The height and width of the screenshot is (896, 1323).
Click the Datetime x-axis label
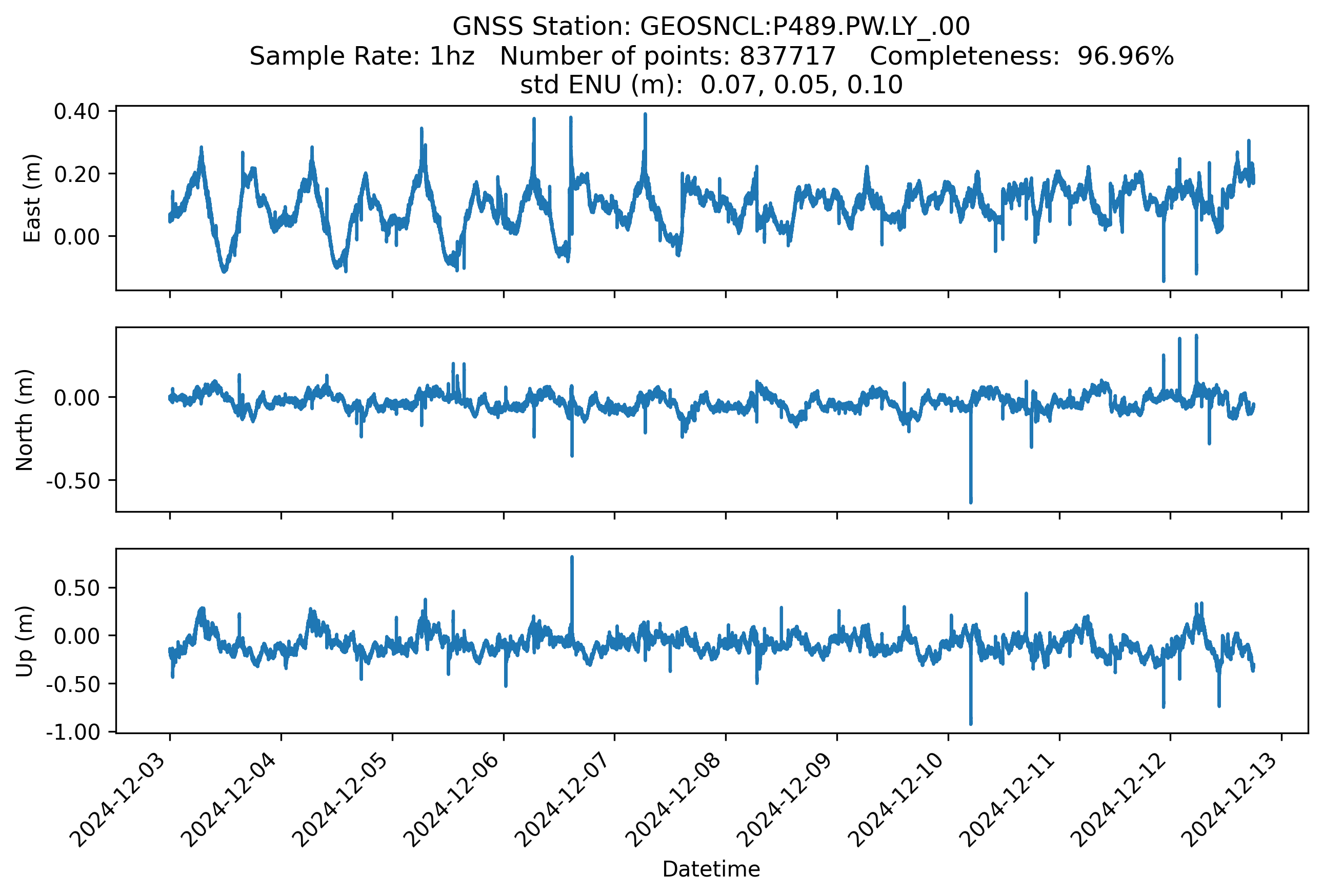pyautogui.click(x=711, y=869)
